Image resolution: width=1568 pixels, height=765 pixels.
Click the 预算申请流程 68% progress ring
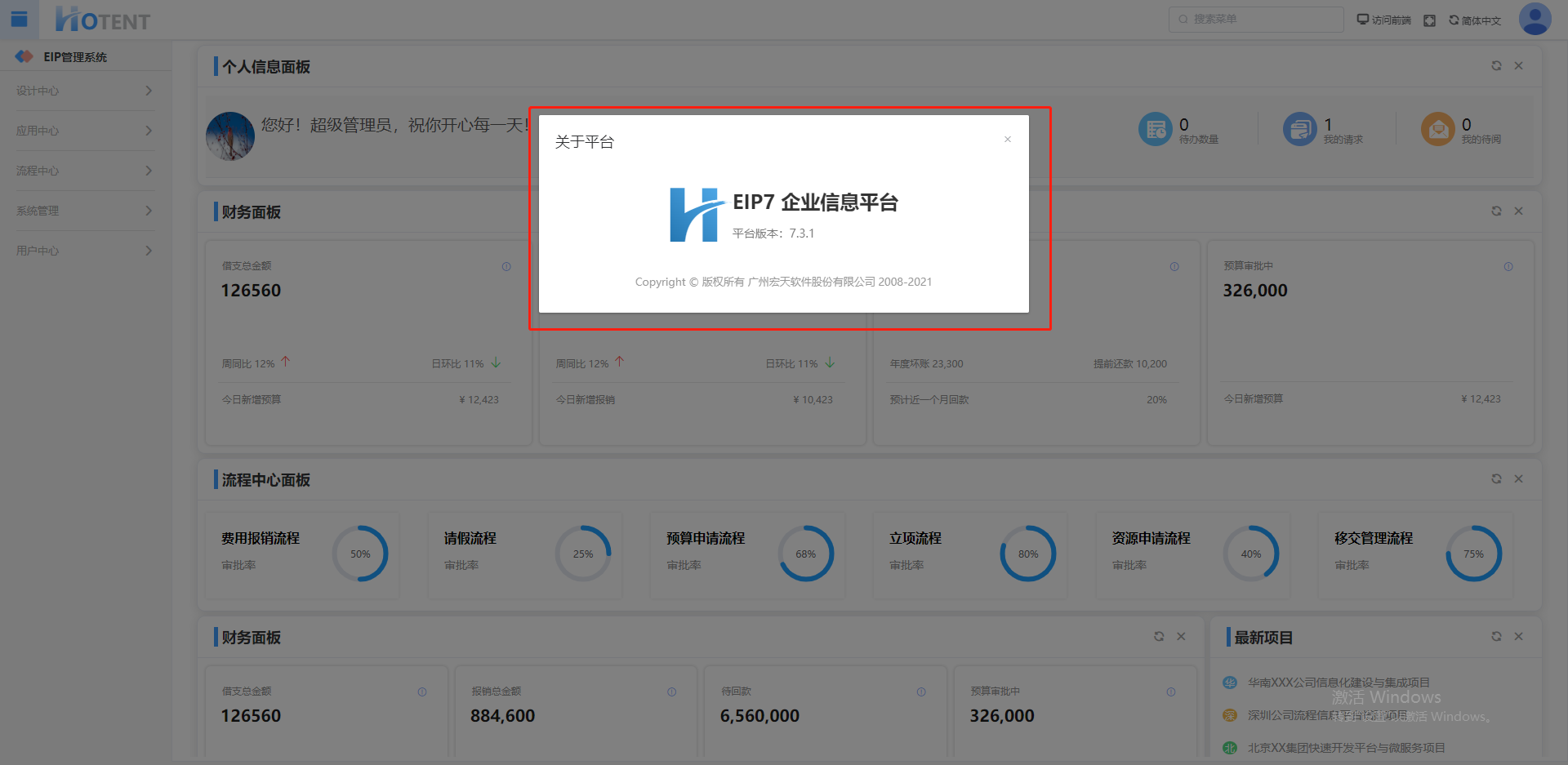click(806, 554)
